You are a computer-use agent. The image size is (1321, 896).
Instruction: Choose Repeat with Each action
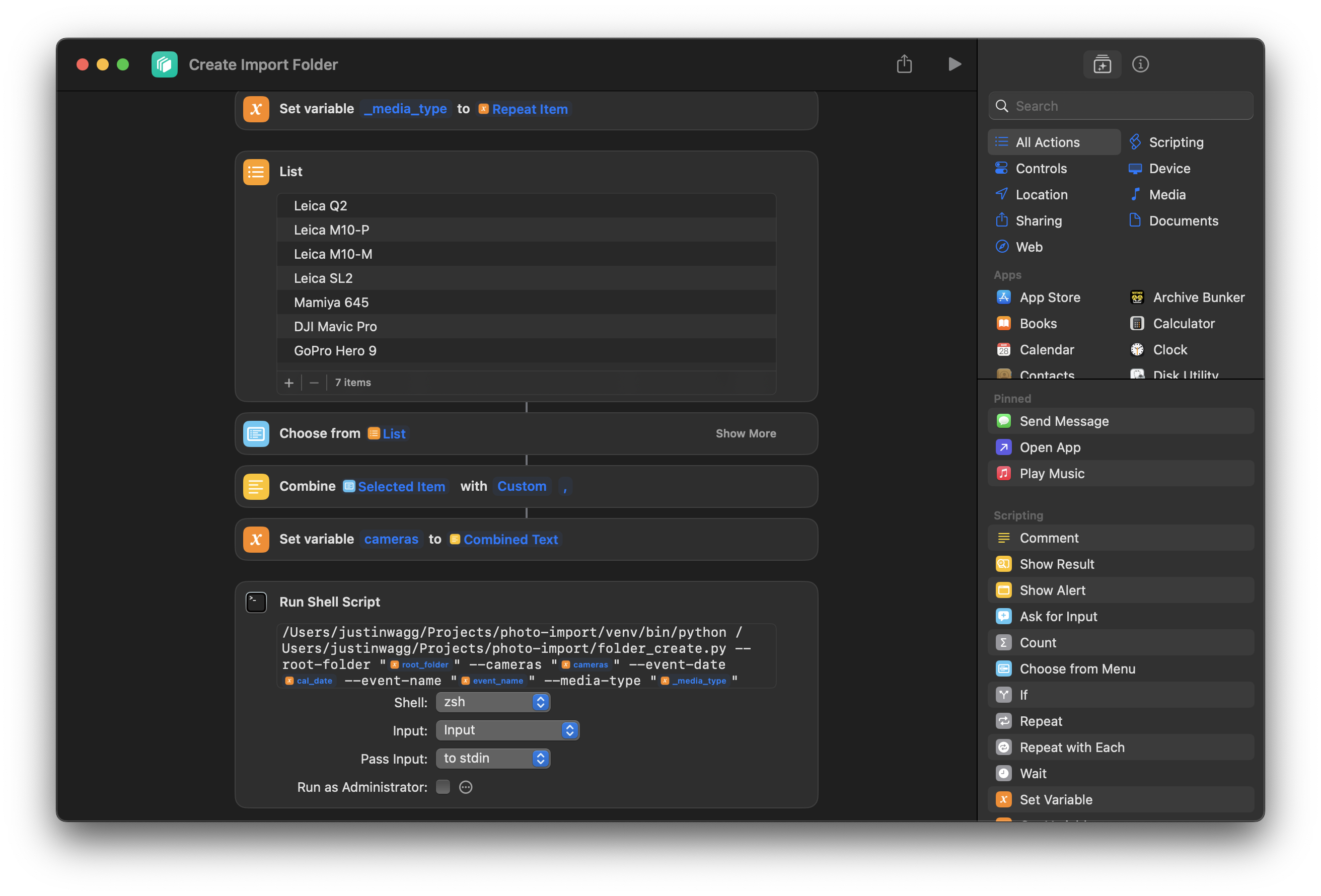click(x=1071, y=747)
